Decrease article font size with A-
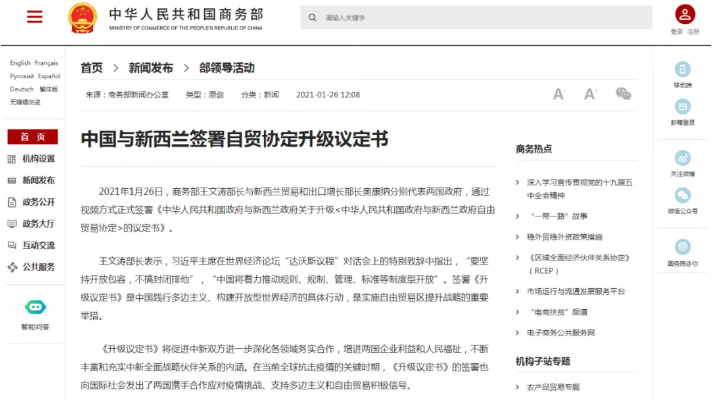This screenshot has height=412, width=718. point(559,94)
